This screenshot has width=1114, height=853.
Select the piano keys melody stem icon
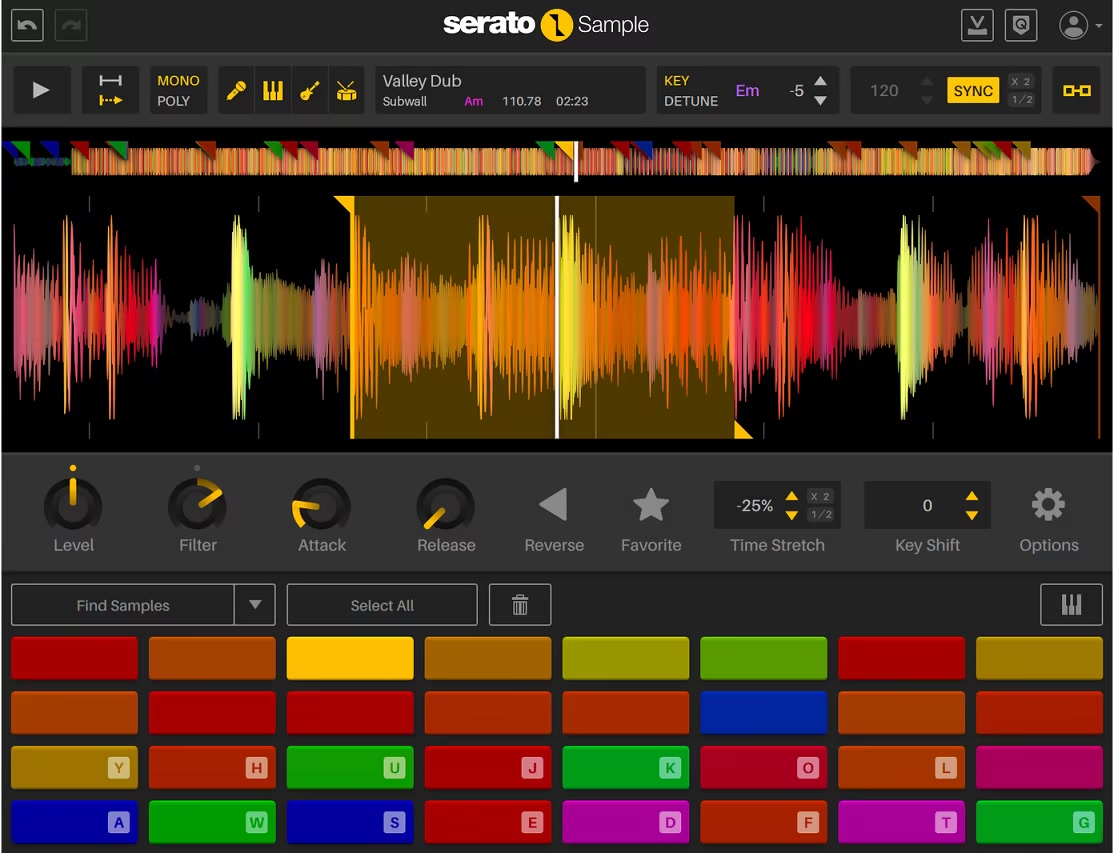(x=273, y=91)
